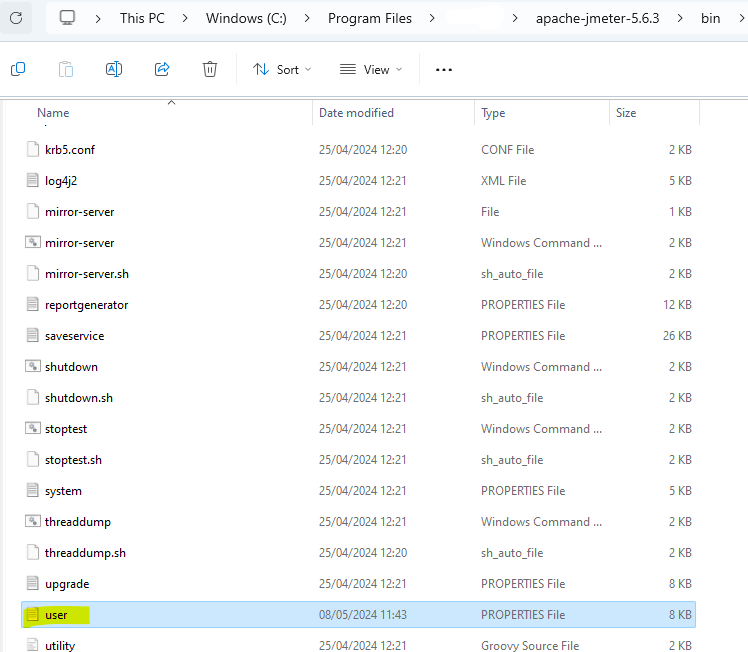Select the stoptest.sh file icon

(32, 459)
